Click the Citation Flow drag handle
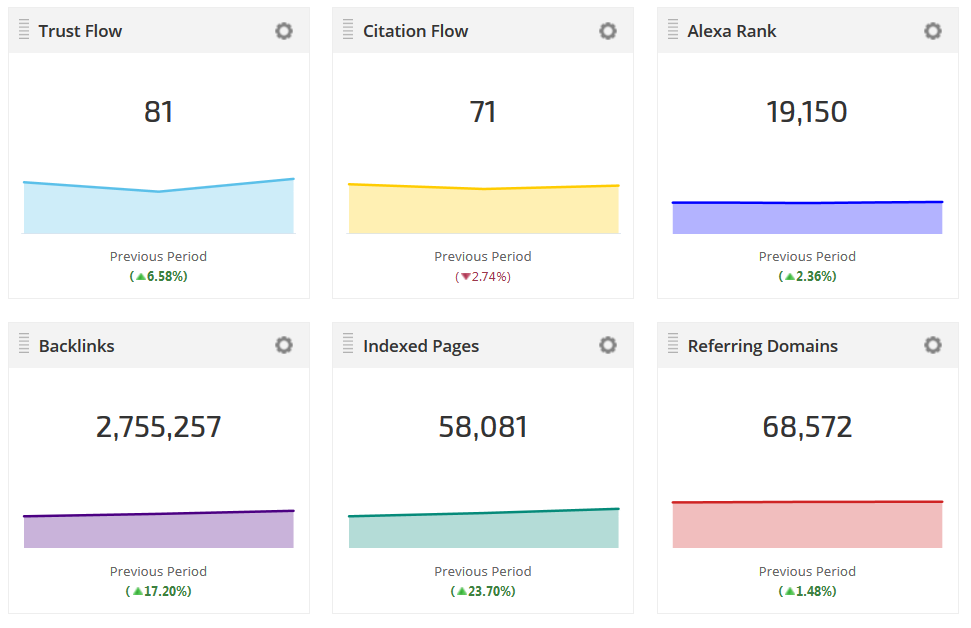 pos(348,30)
